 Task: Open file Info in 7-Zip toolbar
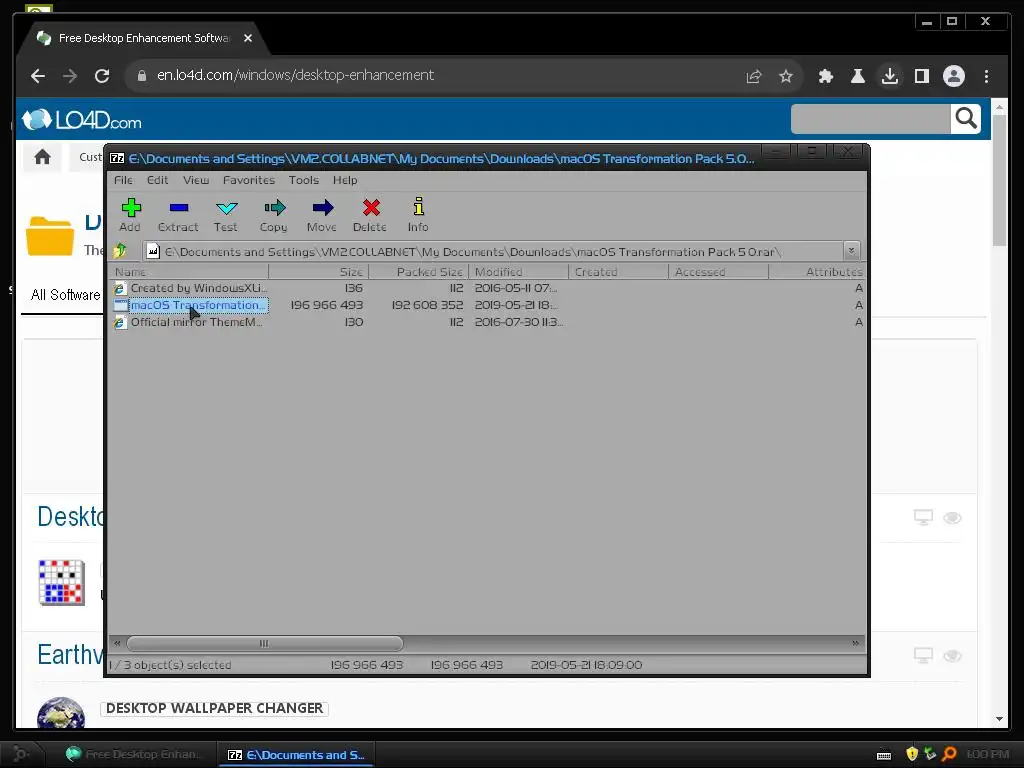pyautogui.click(x=418, y=215)
